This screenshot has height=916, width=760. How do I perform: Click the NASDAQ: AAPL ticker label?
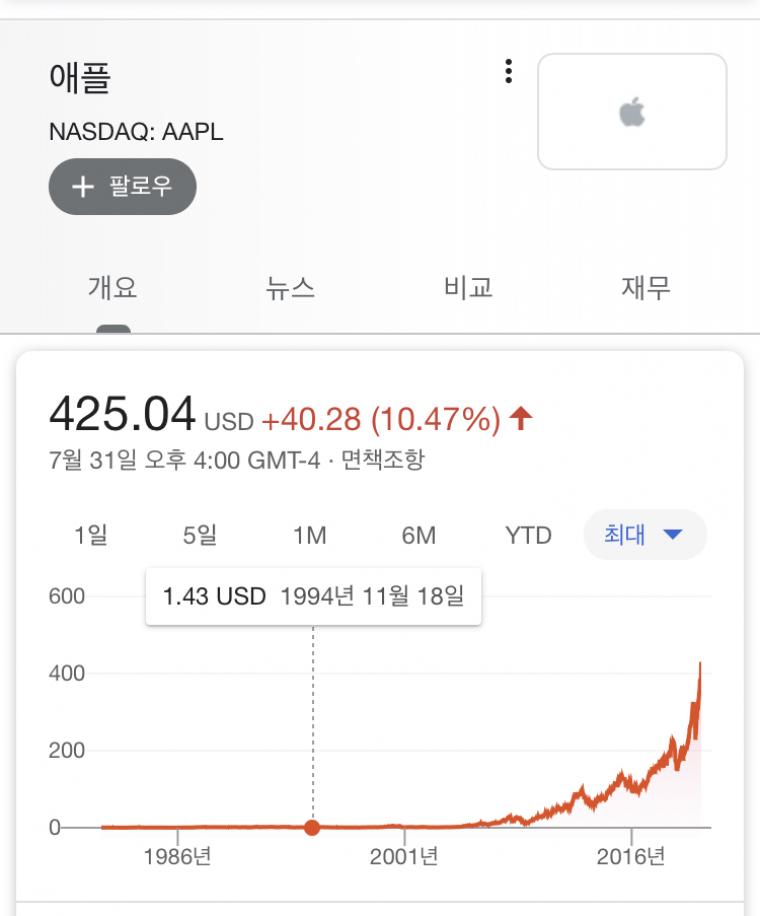(x=136, y=132)
